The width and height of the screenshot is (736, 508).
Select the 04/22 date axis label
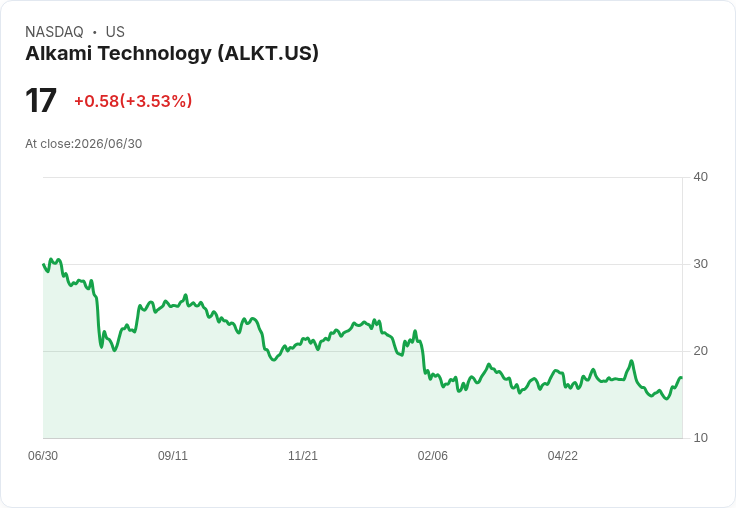tap(563, 456)
